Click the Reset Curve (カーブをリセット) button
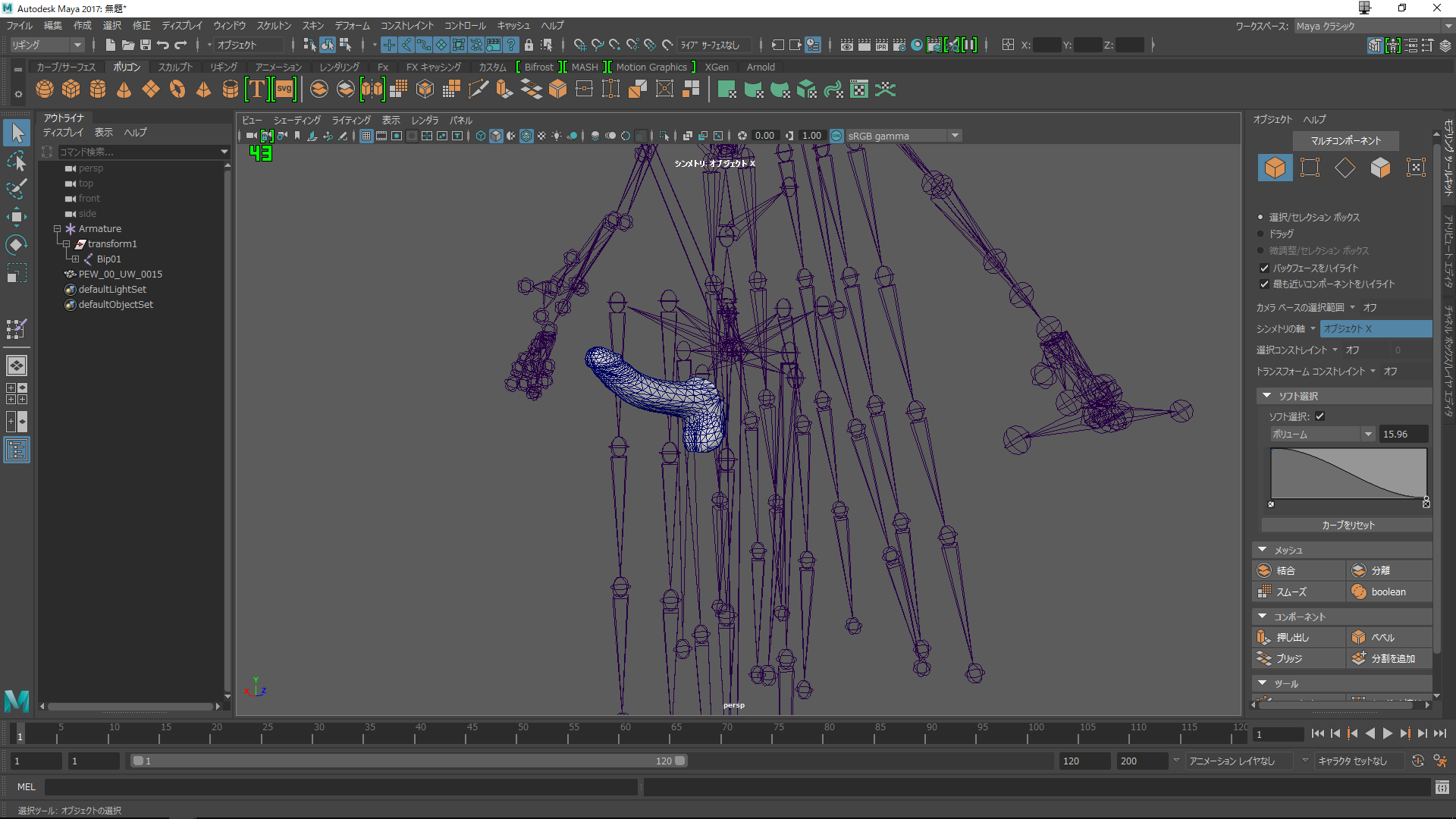The height and width of the screenshot is (819, 1456). [1347, 525]
